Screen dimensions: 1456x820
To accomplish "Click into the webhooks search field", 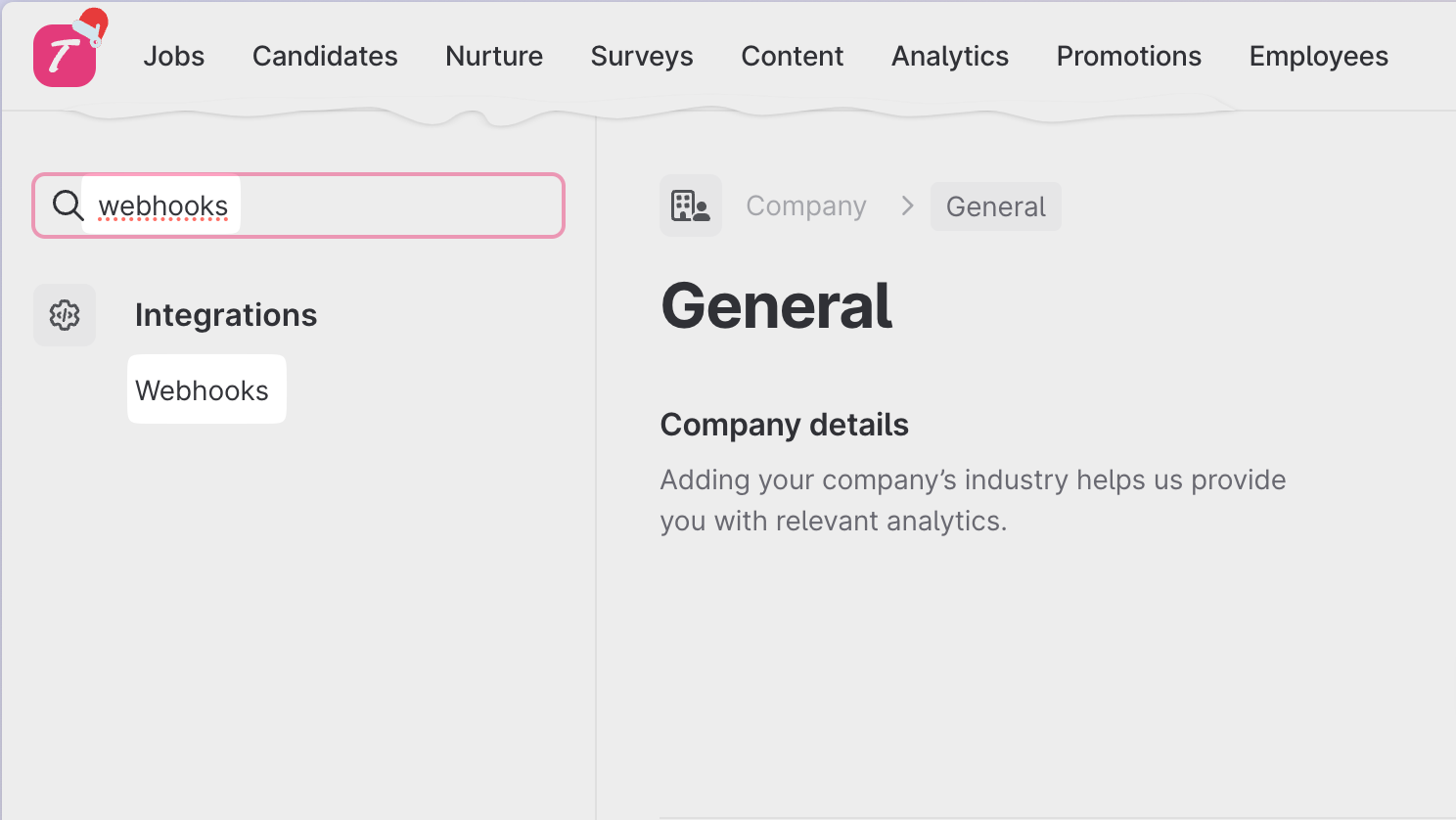I will tap(298, 205).
